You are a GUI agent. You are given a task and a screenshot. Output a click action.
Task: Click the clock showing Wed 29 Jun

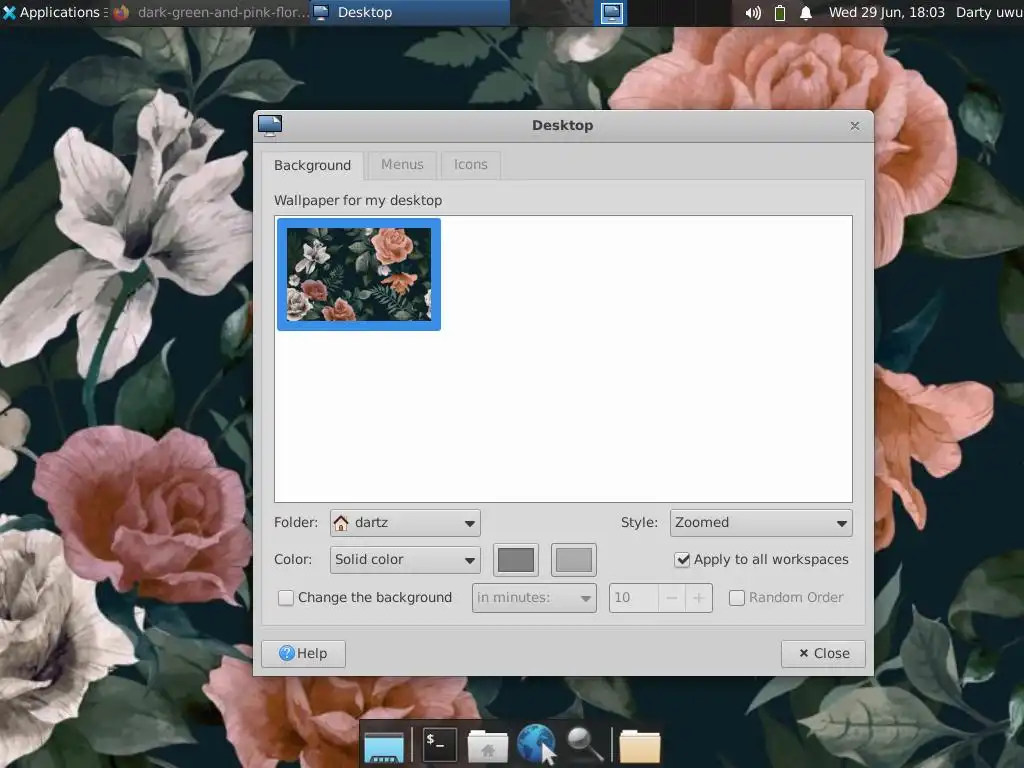click(x=886, y=12)
